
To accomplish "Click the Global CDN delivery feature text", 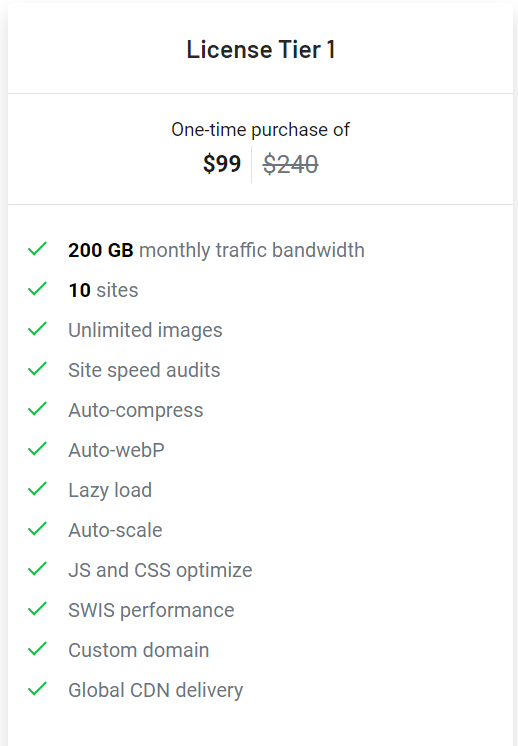I will [x=156, y=690].
